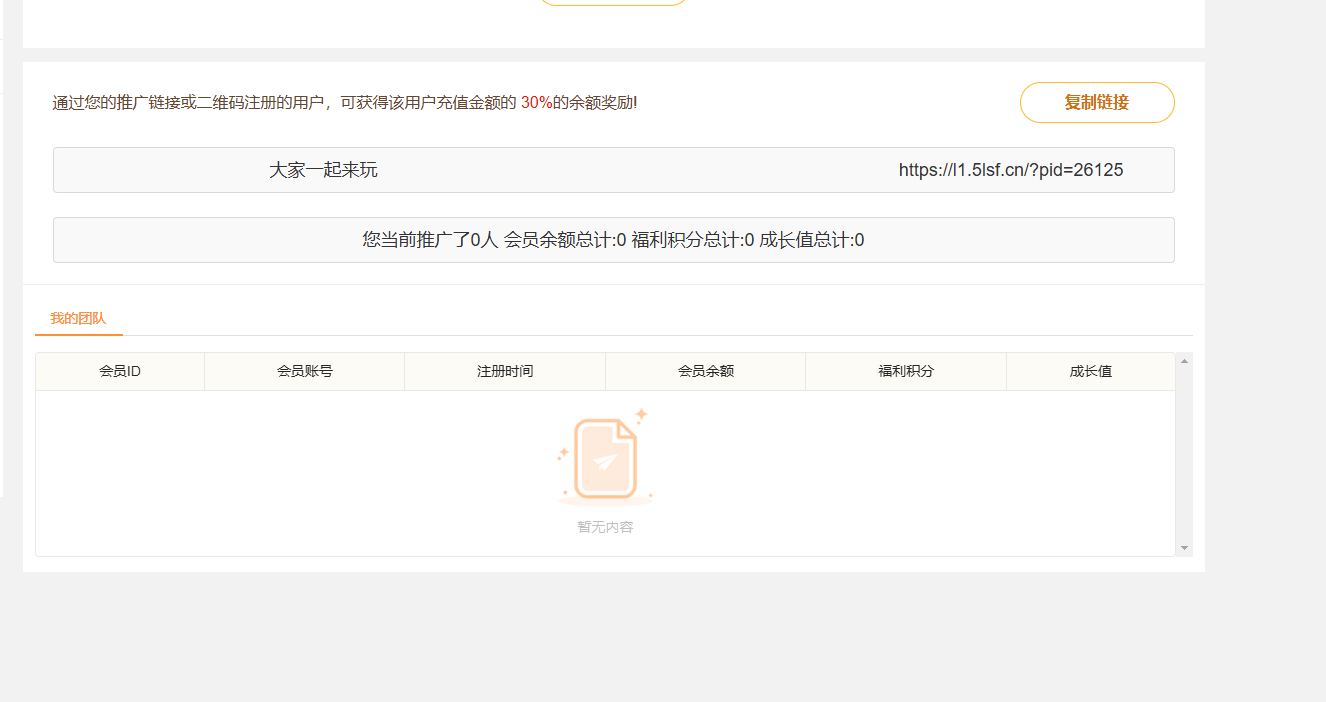Click the 会员账号 column header
Image resolution: width=1326 pixels, height=702 pixels.
point(305,371)
